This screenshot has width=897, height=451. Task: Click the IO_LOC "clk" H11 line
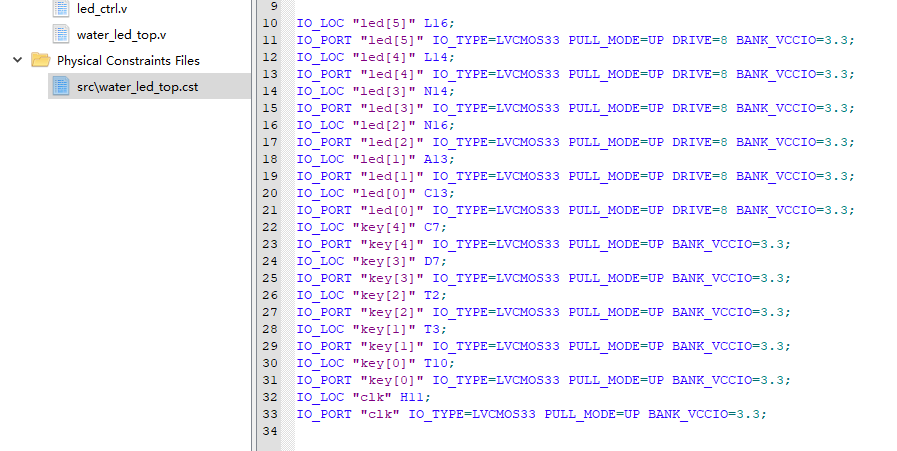coord(364,397)
